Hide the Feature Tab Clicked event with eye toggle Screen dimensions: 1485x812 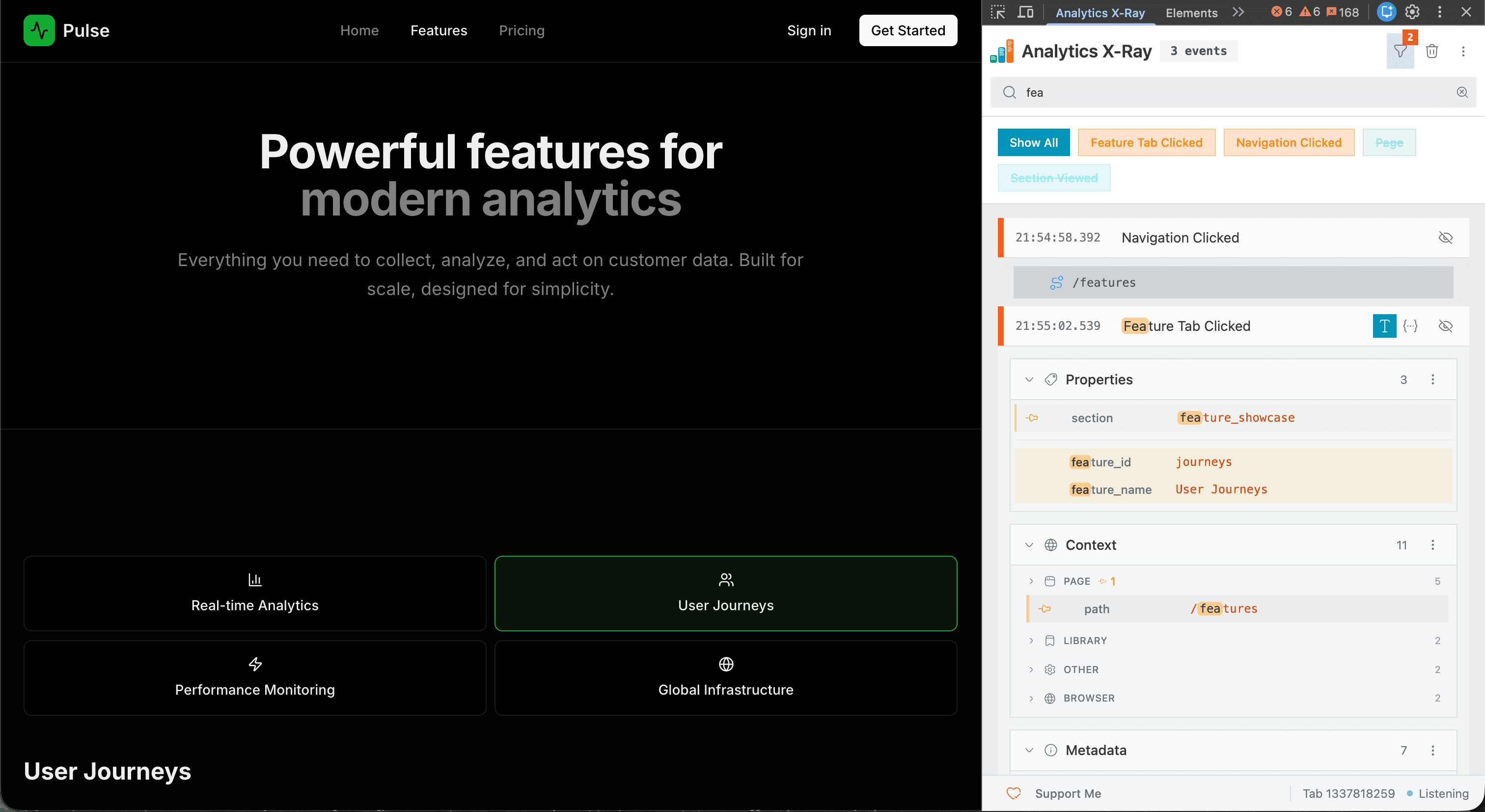pyautogui.click(x=1445, y=325)
